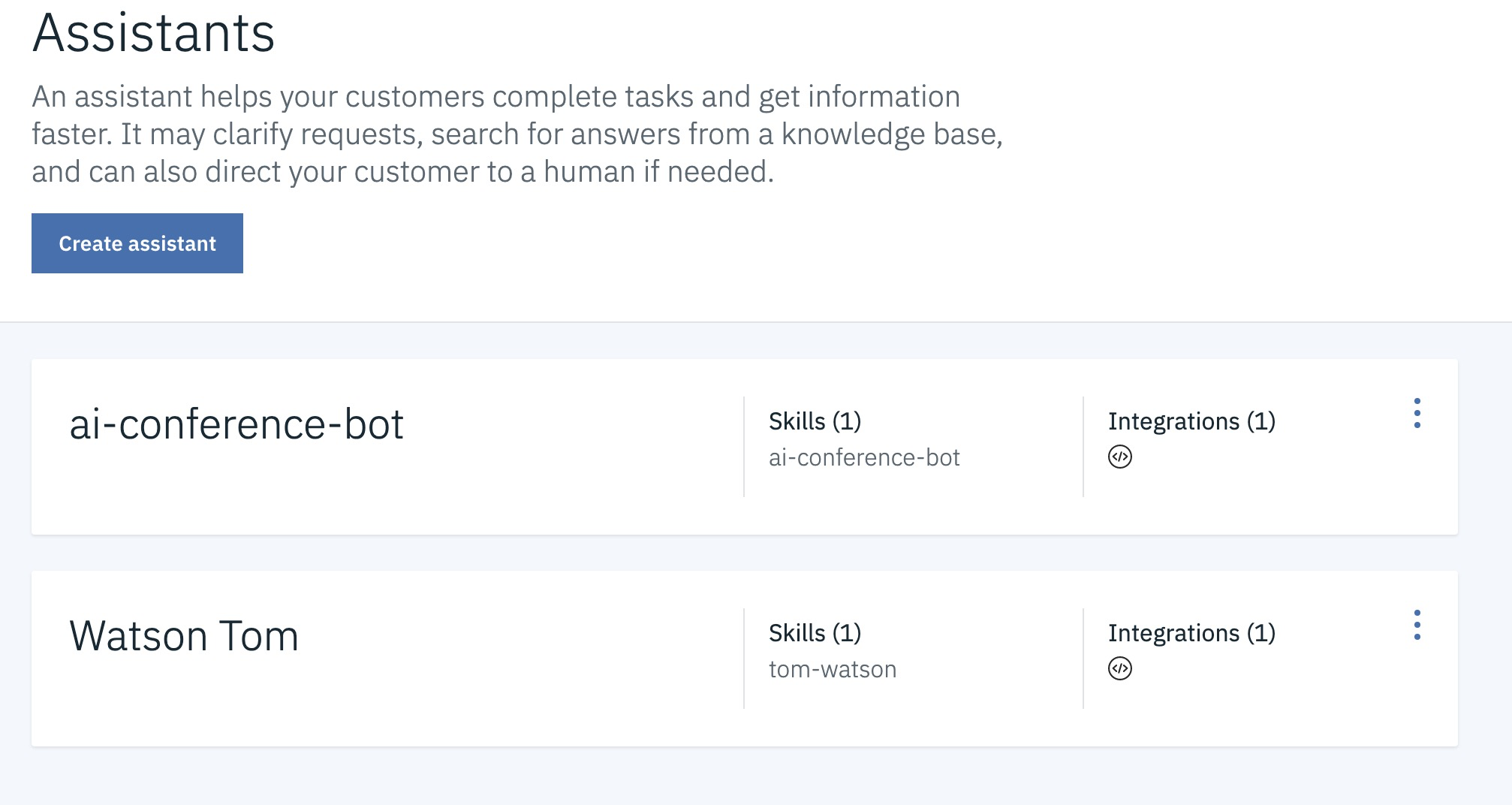Click embed integration icon in ai-conference-bot card
The height and width of the screenshot is (805, 1512).
(x=1119, y=457)
